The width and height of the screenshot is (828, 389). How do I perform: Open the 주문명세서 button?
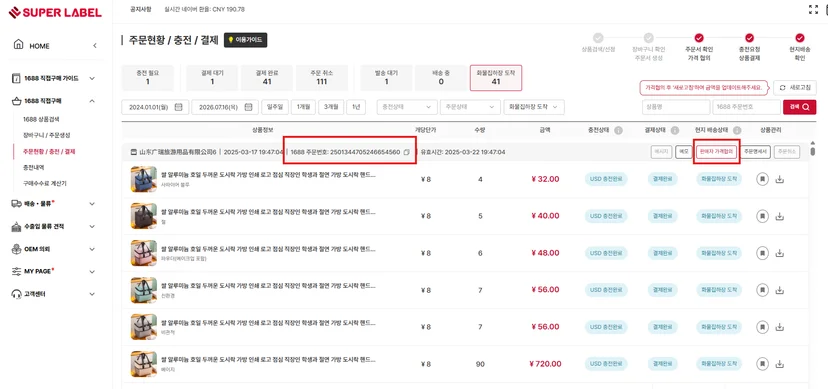756,151
